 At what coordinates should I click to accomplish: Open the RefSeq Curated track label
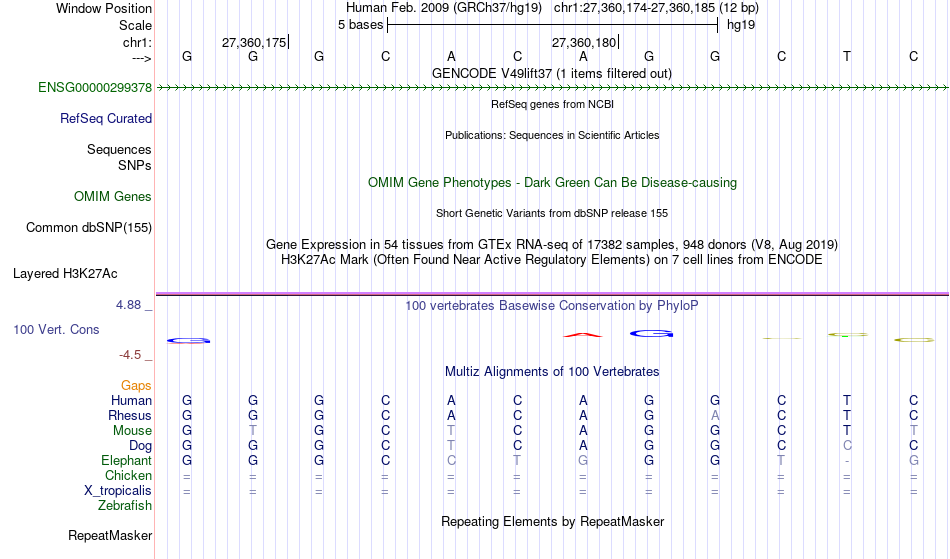coord(106,118)
